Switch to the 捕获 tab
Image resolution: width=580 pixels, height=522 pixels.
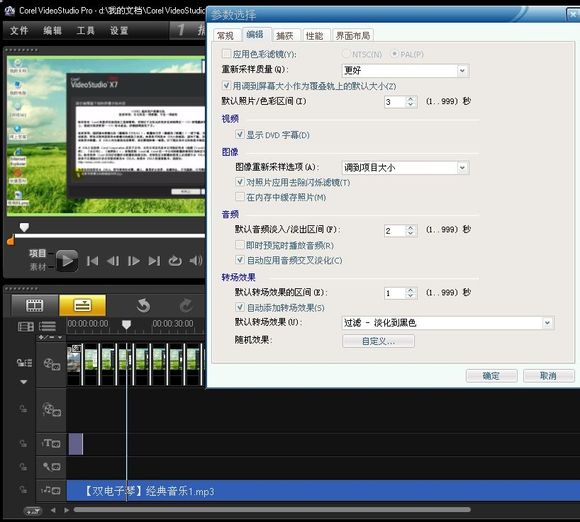point(285,36)
